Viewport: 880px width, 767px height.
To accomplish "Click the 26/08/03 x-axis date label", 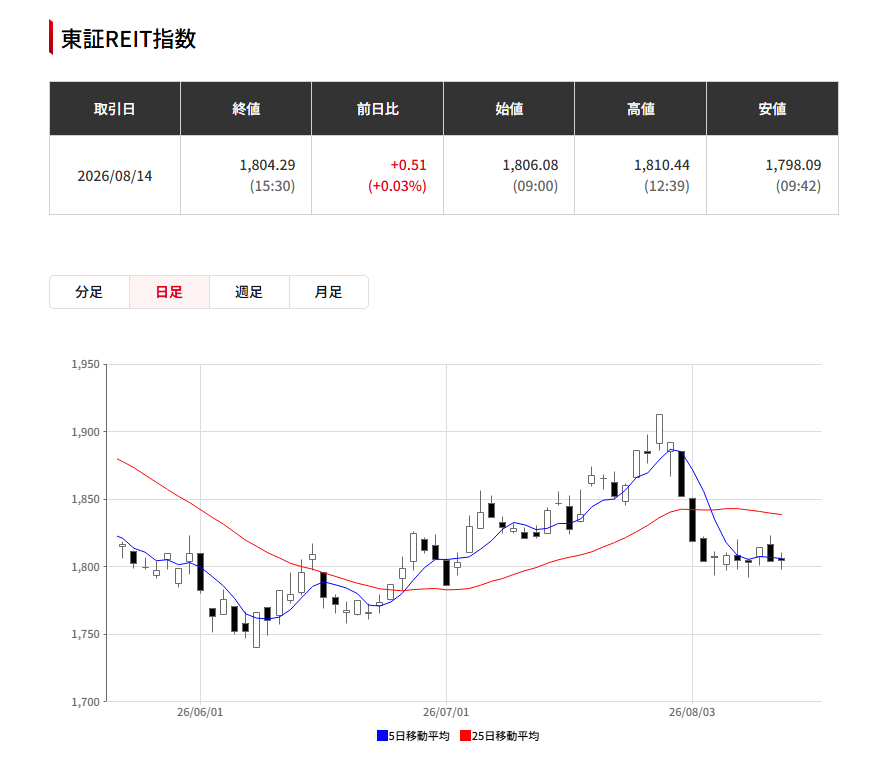I will pyautogui.click(x=692, y=712).
